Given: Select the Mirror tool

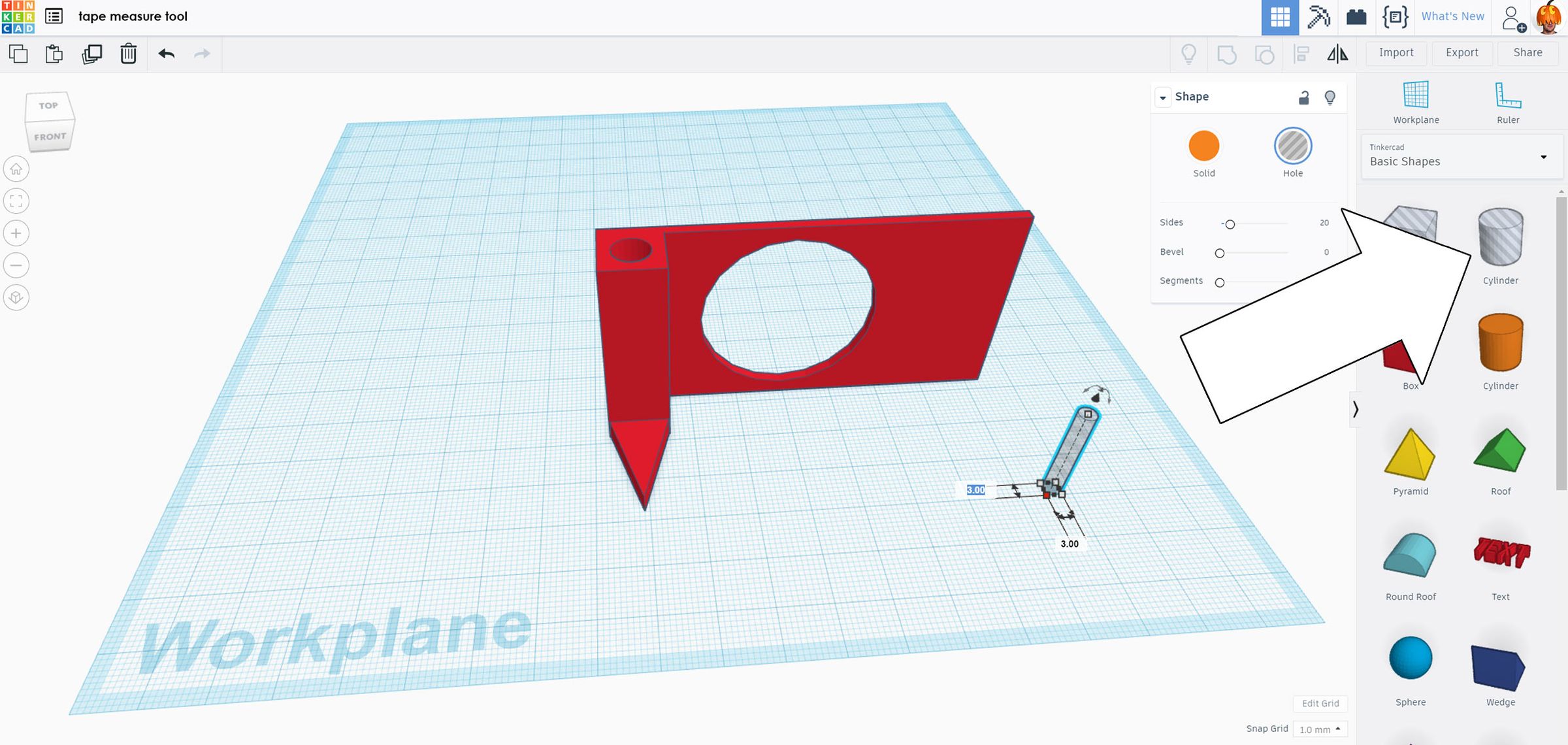Looking at the screenshot, I should (1338, 54).
